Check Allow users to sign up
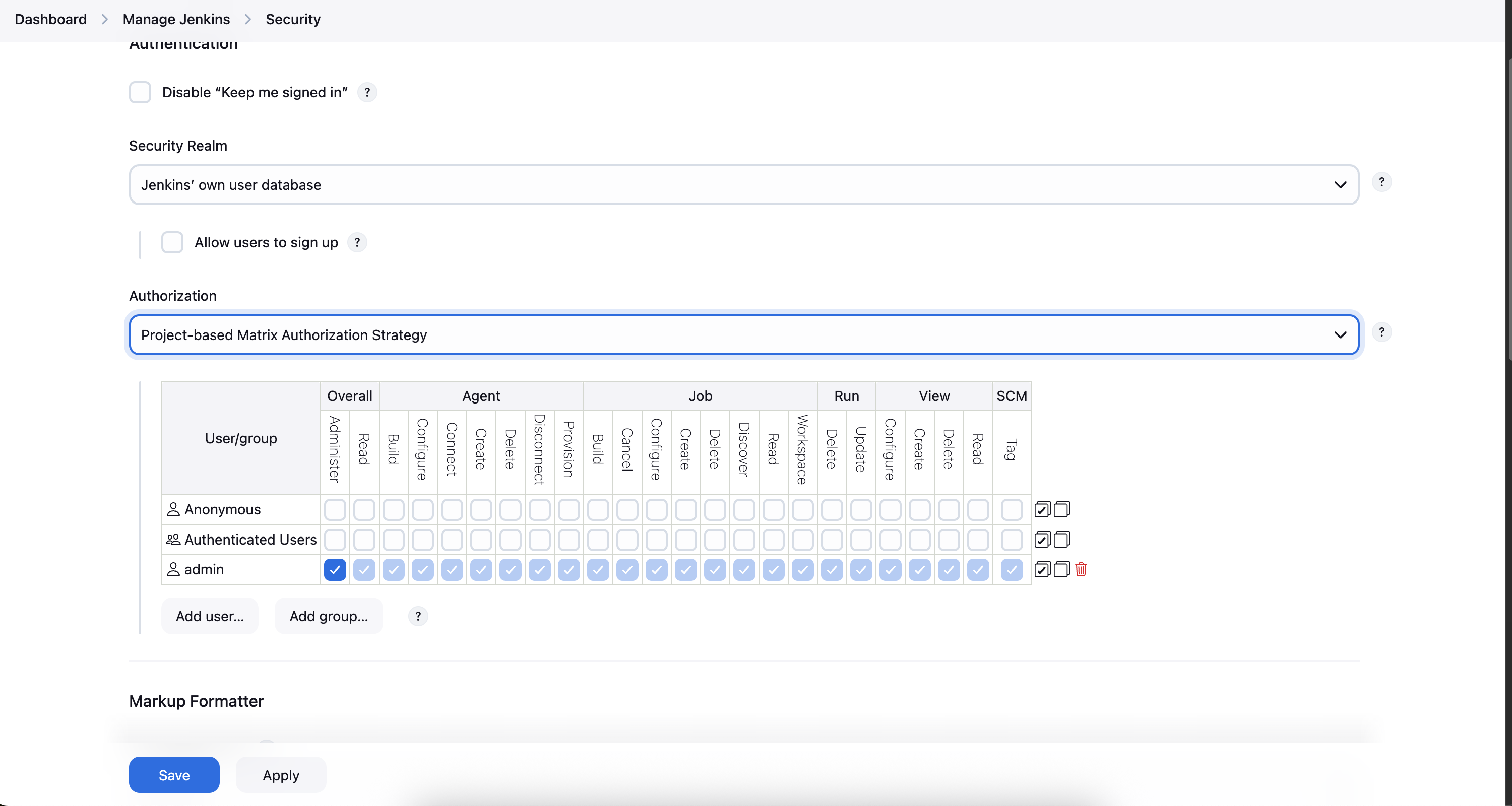The height and width of the screenshot is (806, 1512). [x=172, y=242]
